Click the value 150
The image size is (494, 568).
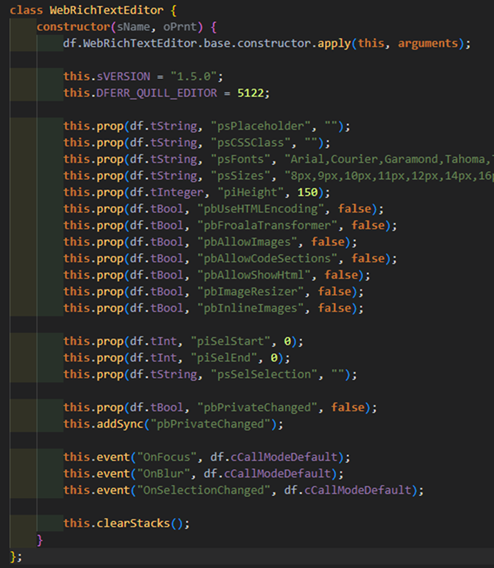(x=307, y=192)
